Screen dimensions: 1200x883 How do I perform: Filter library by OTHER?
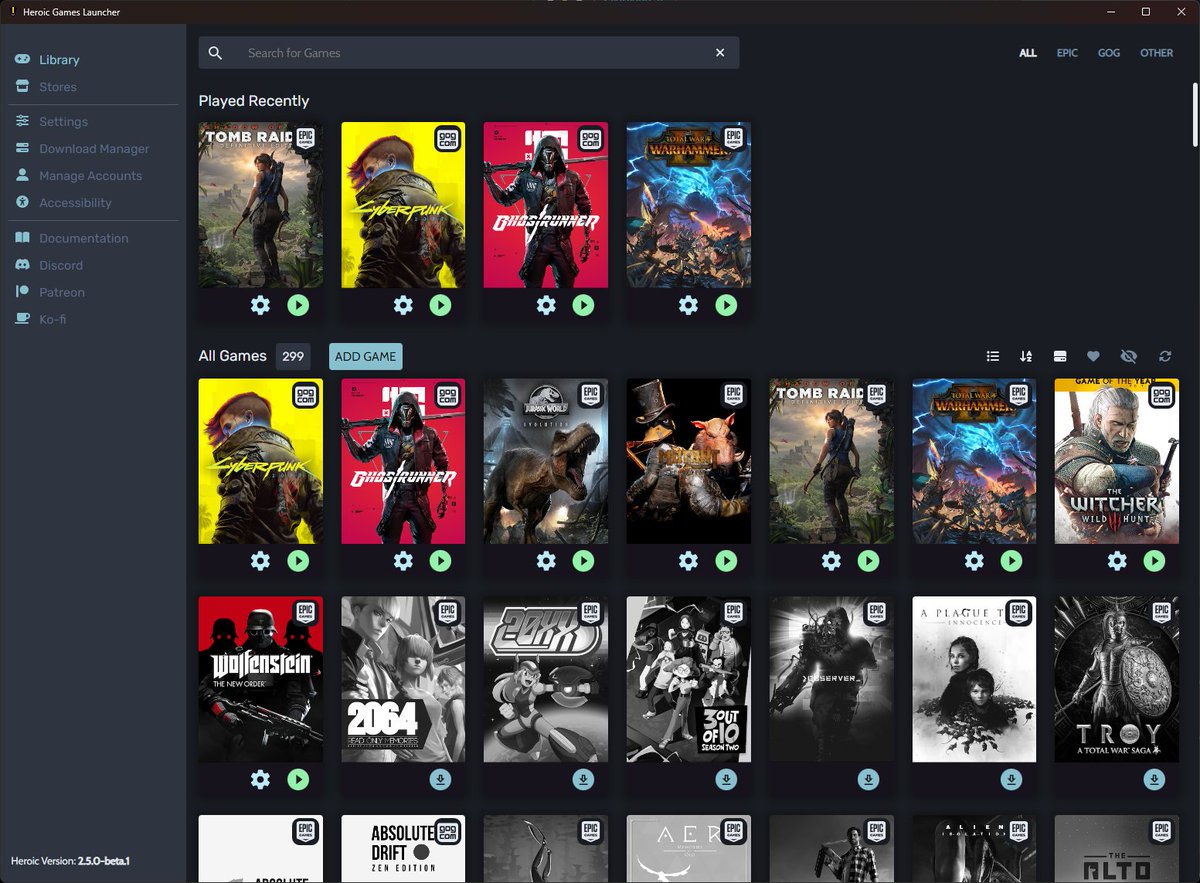pyautogui.click(x=1157, y=53)
